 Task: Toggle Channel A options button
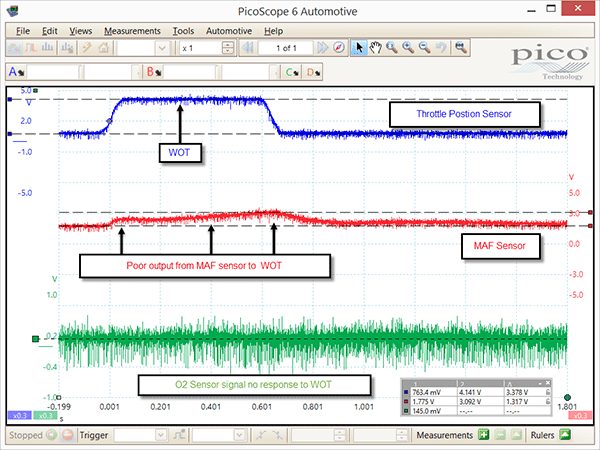[x=16, y=72]
